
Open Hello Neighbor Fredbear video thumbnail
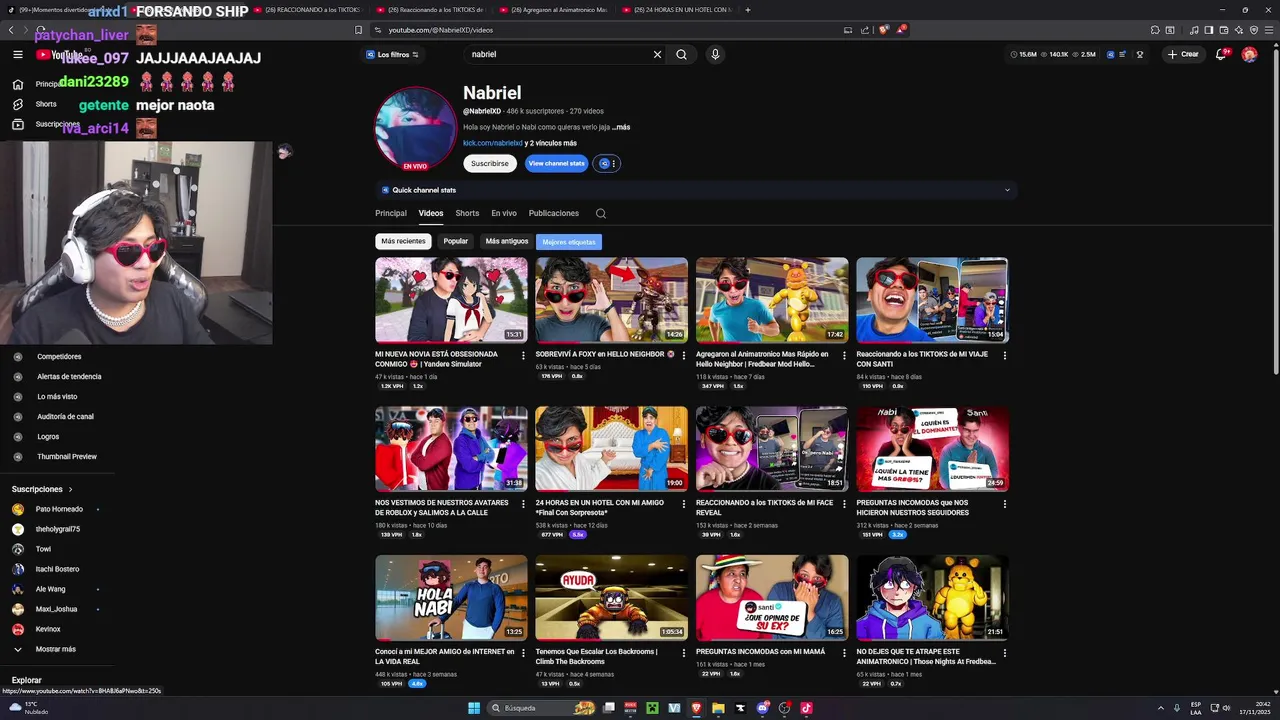coord(772,300)
